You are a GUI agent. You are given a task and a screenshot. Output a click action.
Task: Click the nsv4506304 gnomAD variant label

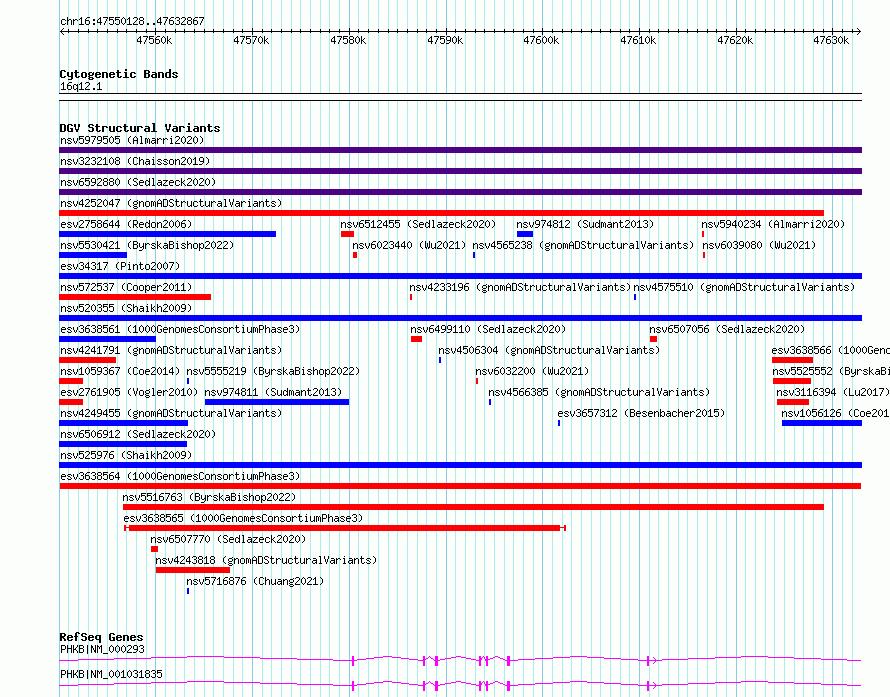[549, 350]
